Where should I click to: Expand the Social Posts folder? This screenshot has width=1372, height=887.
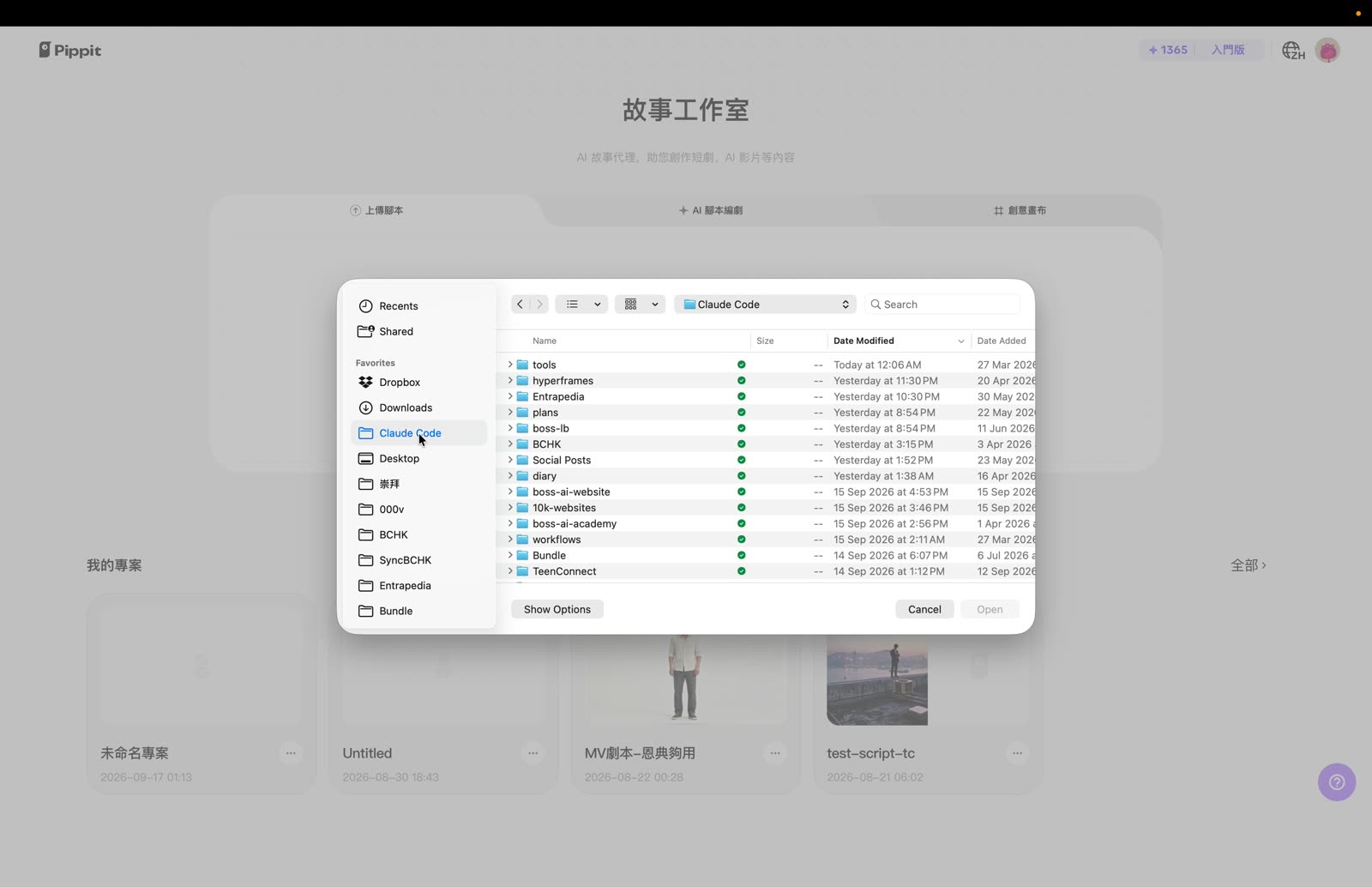click(x=510, y=460)
